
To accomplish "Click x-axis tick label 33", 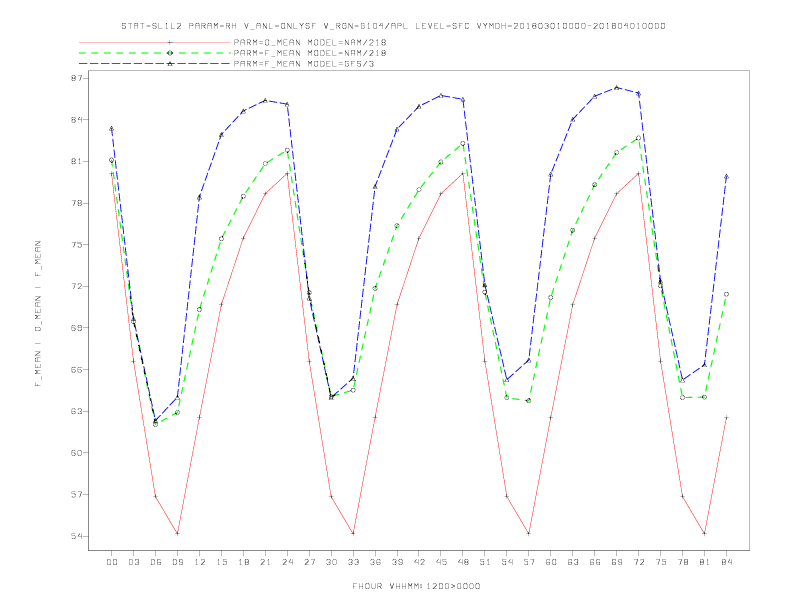I will pyautogui.click(x=353, y=562).
